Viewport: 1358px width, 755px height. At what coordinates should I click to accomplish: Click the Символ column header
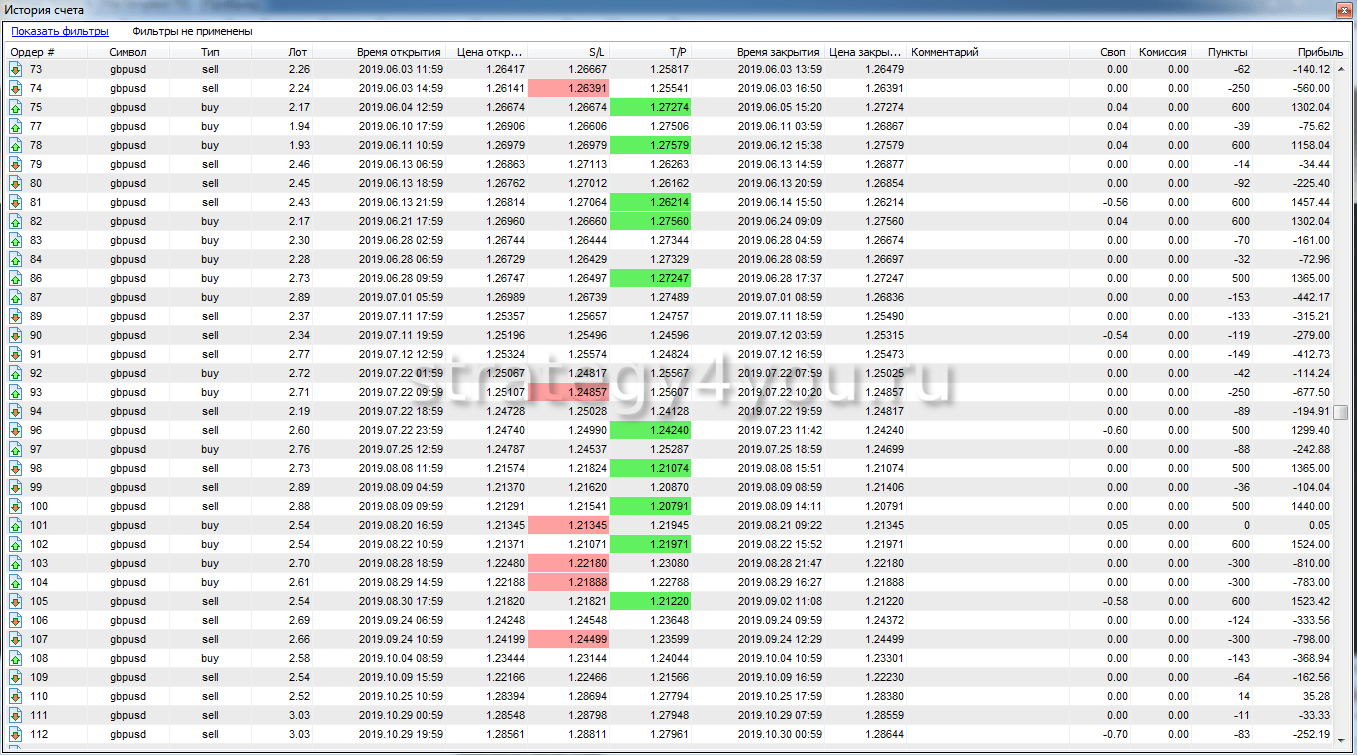(128, 52)
